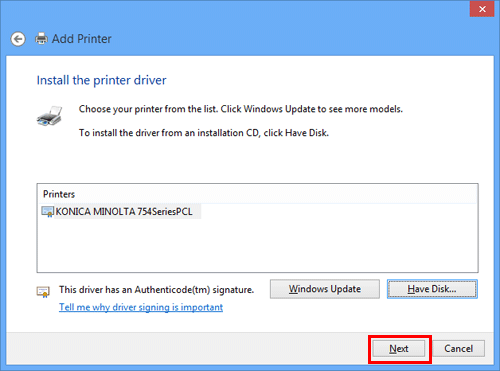Click the 'Choose your printer from the list' instruction
Image resolution: width=500 pixels, height=371 pixels.
[x=241, y=109]
